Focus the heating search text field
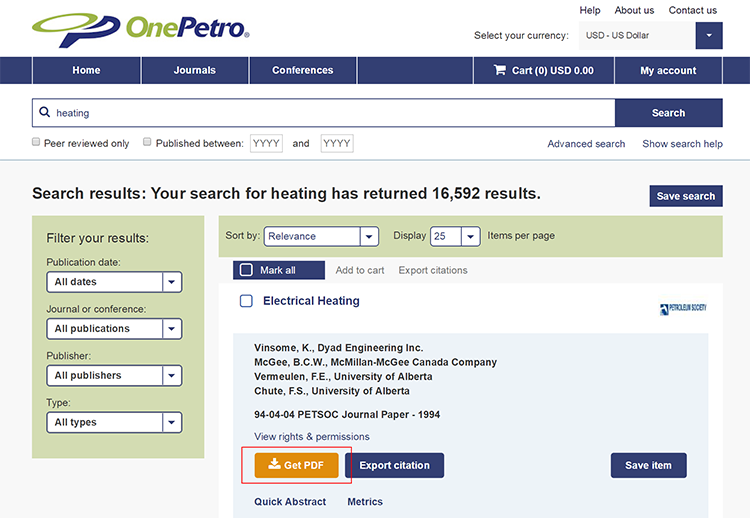This screenshot has width=750, height=518. 324,113
